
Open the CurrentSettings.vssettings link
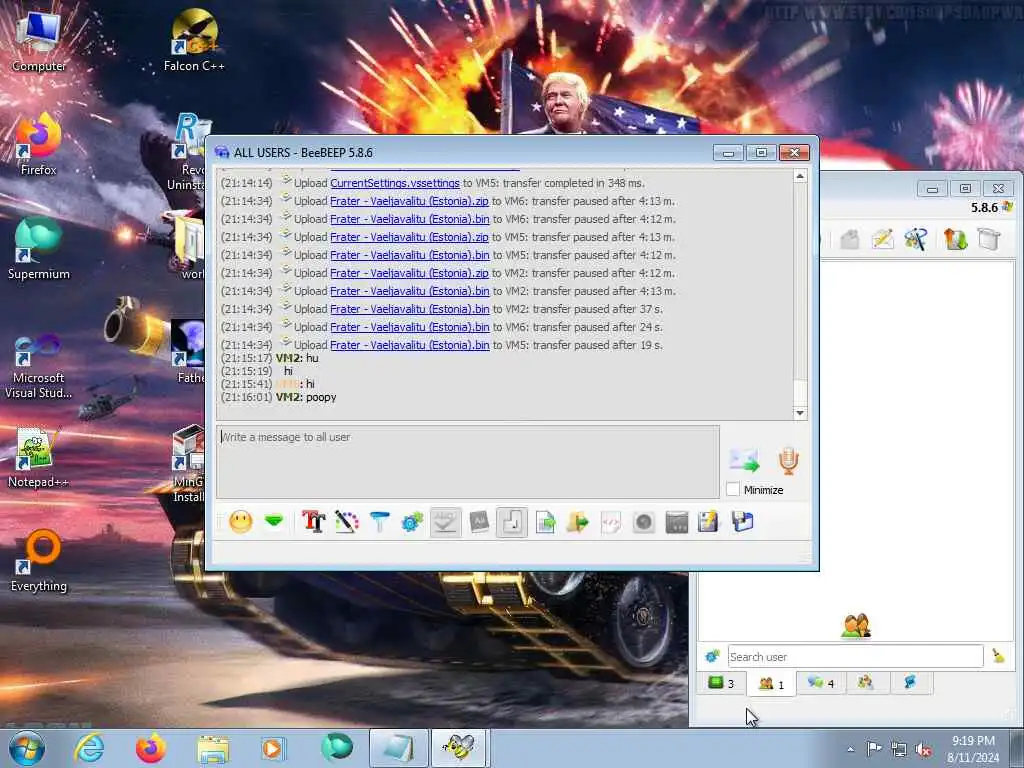click(394, 183)
